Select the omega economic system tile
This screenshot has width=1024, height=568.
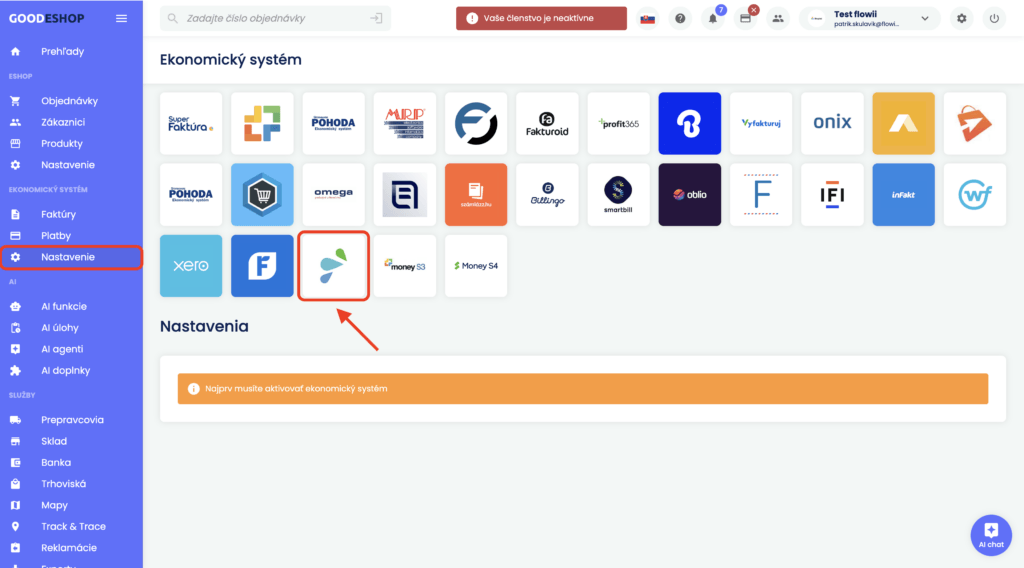333,195
